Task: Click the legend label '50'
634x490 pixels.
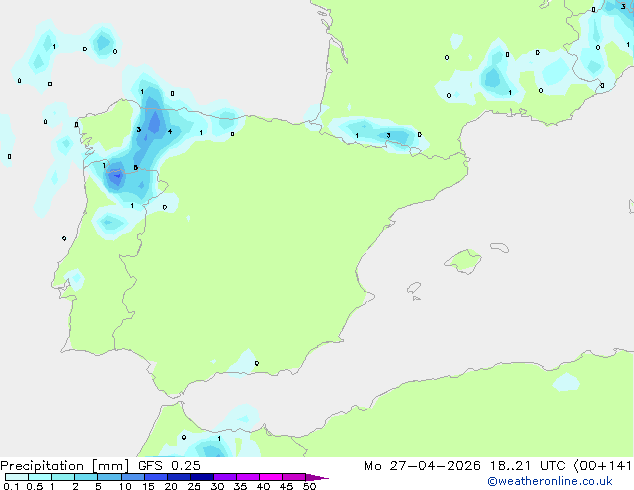Action: (309, 486)
